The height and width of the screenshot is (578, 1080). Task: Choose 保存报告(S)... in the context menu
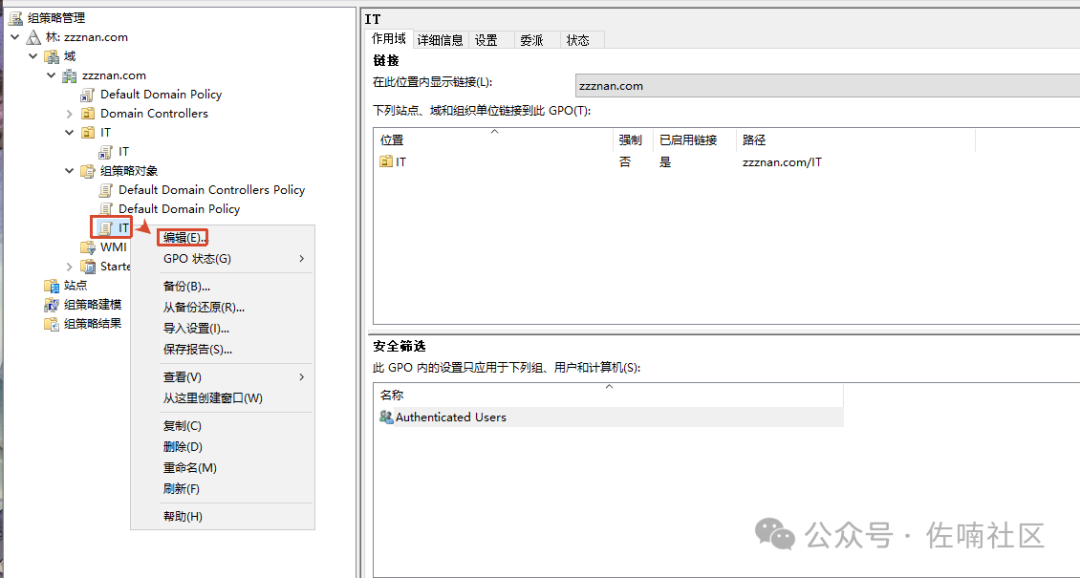(x=198, y=349)
